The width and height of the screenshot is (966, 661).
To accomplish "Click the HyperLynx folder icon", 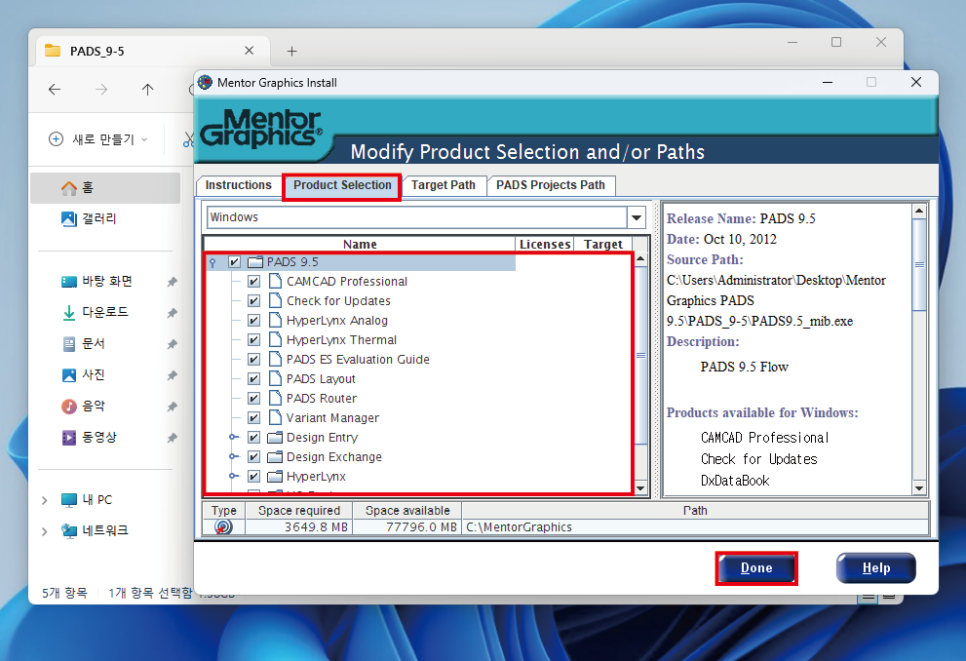I will (275, 476).
